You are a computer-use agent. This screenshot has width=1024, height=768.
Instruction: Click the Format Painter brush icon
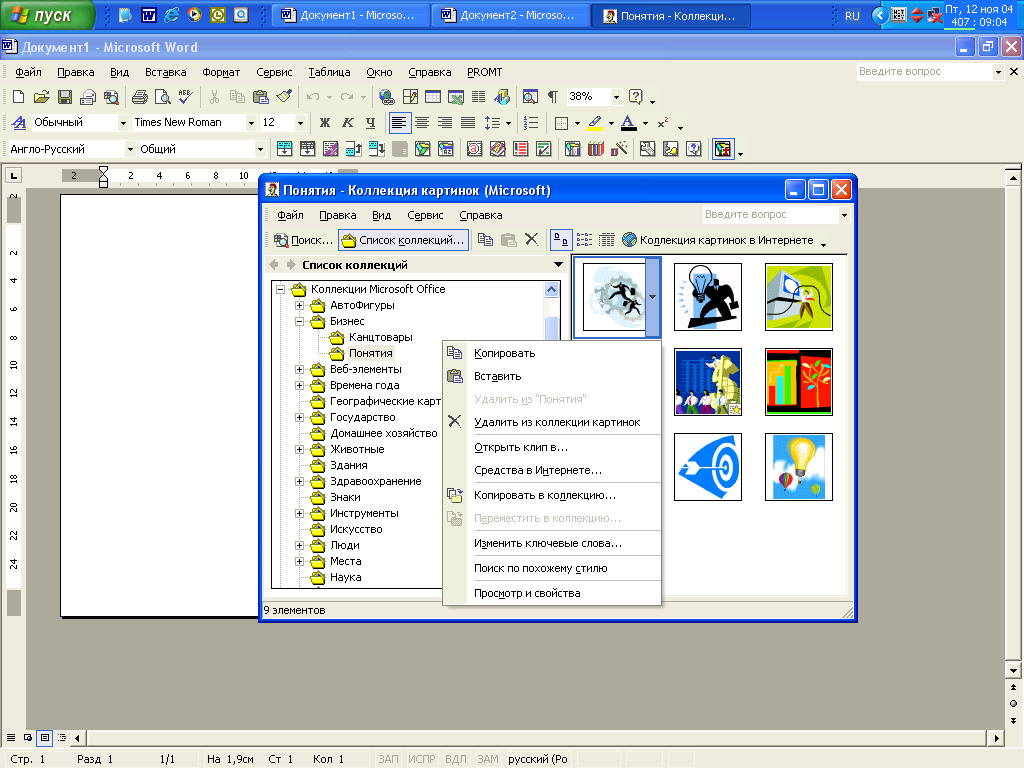coord(283,97)
